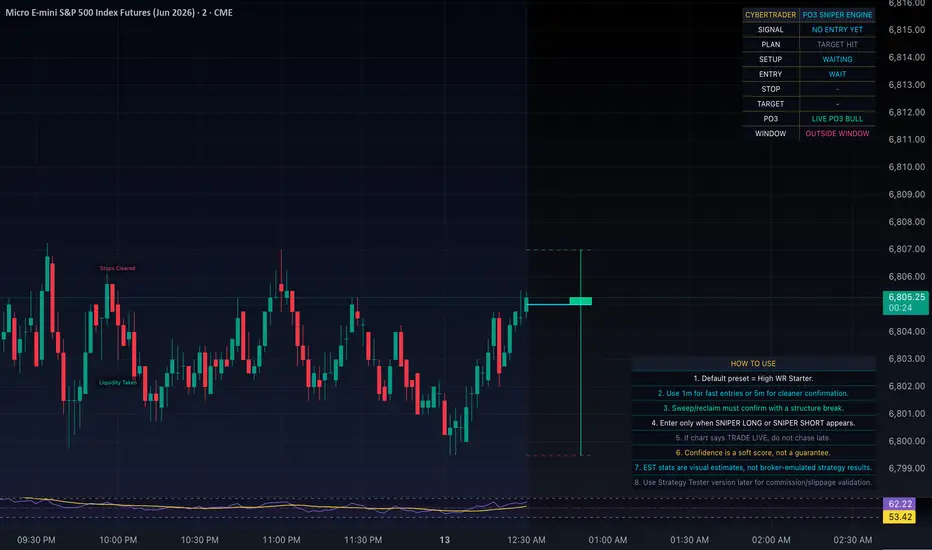
Task: Select the NO ENTRY YET status value
Action: click(837, 30)
